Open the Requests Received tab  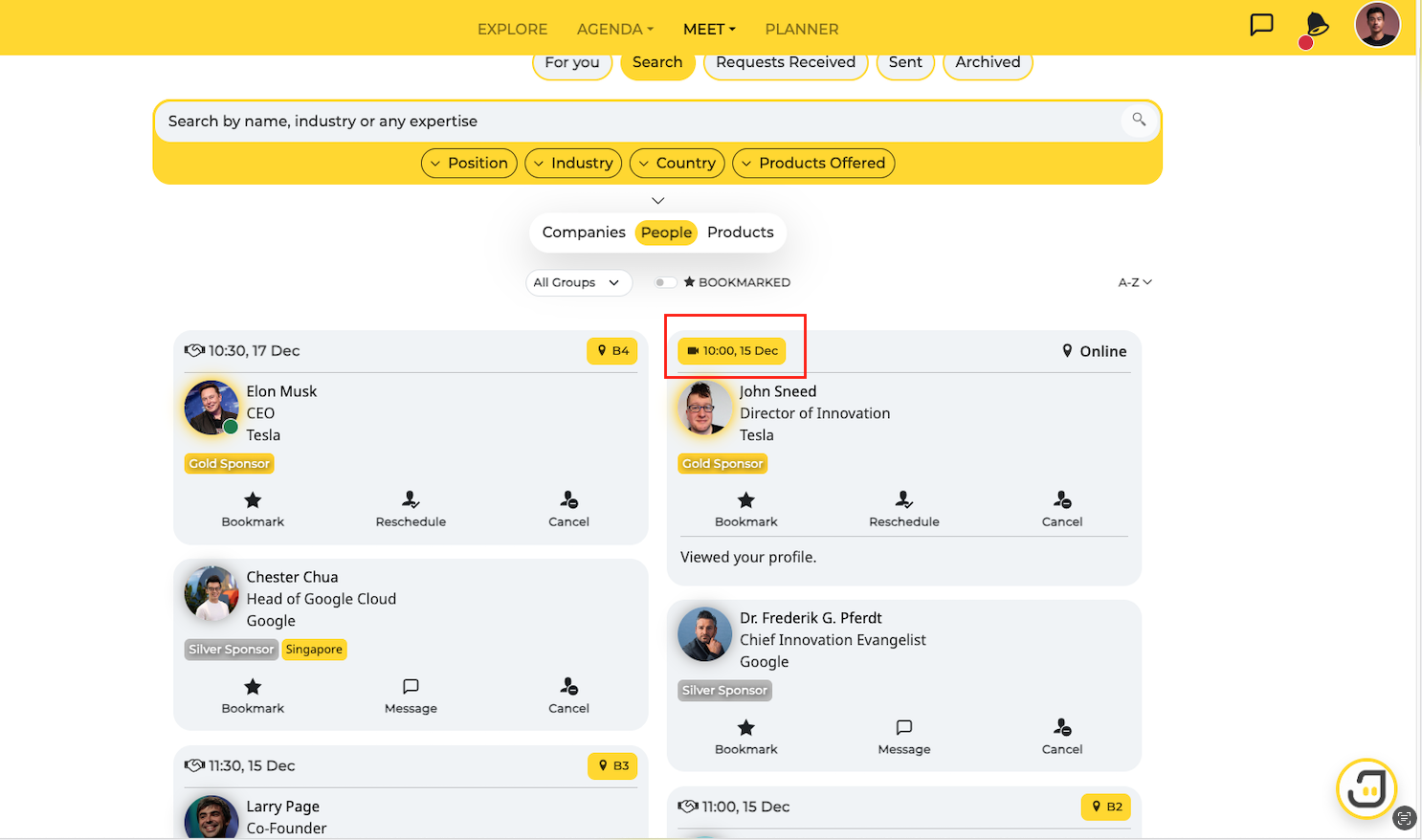786,63
